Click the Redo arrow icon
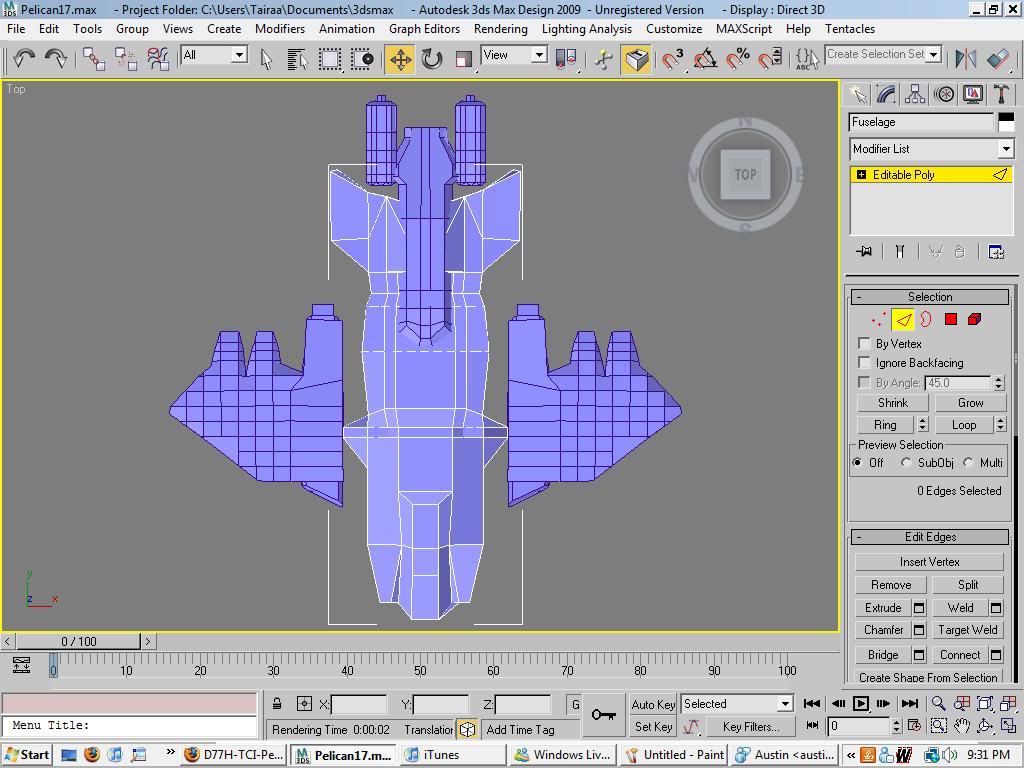 [x=56, y=59]
